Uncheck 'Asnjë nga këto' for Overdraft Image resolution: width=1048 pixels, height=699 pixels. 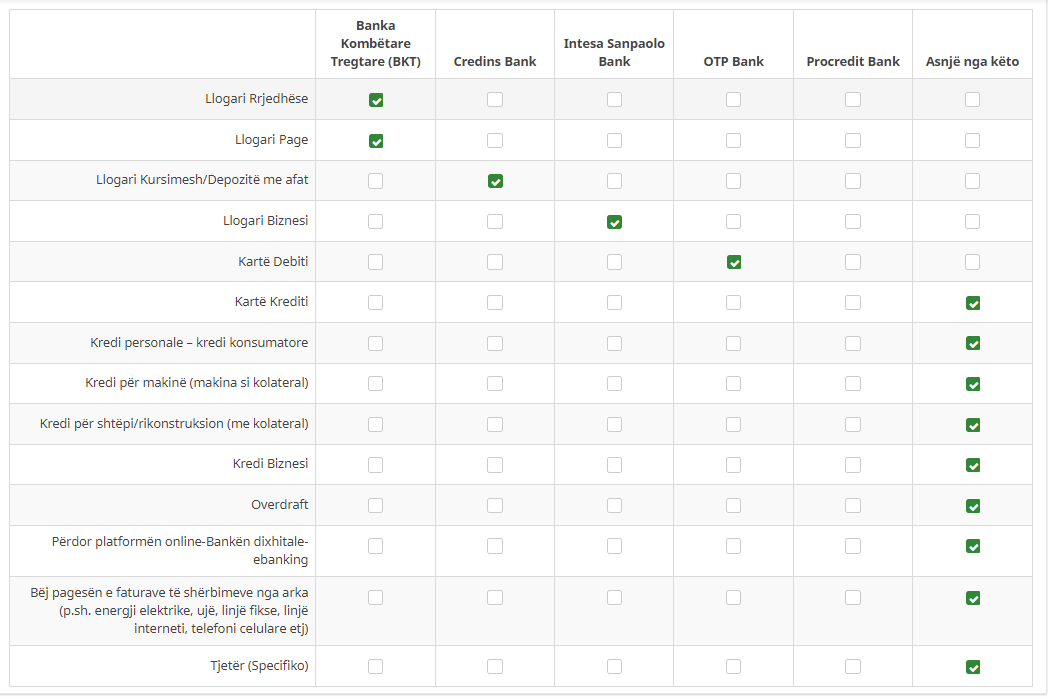coord(973,505)
